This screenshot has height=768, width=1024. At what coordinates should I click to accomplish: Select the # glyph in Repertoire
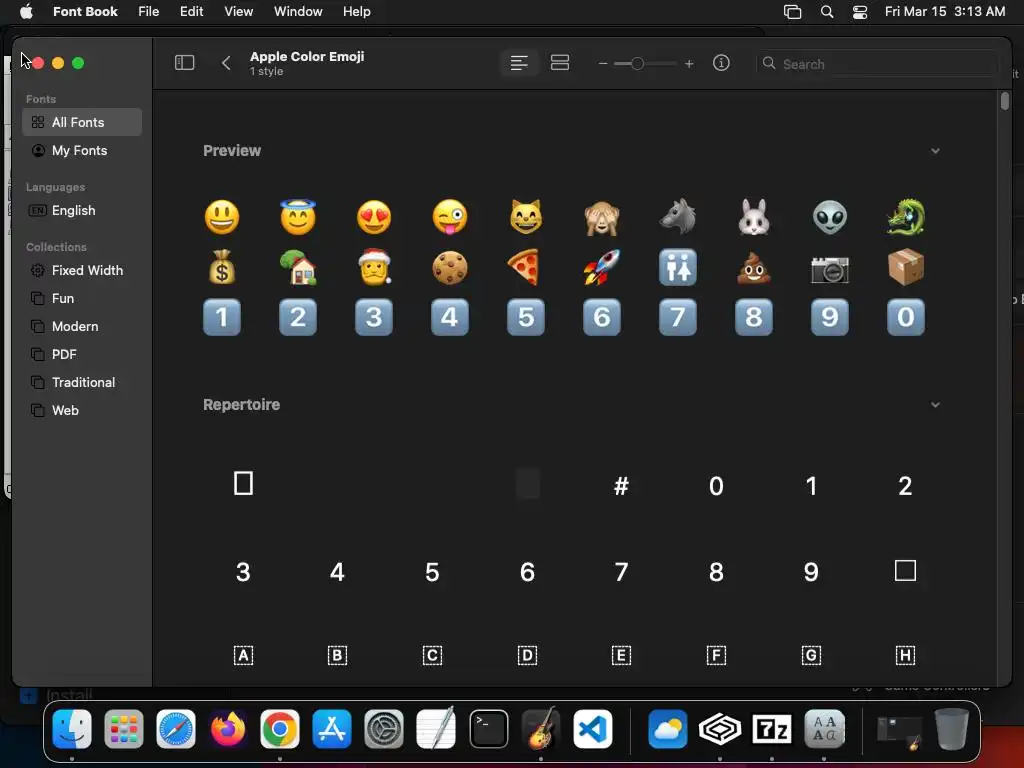coord(621,485)
